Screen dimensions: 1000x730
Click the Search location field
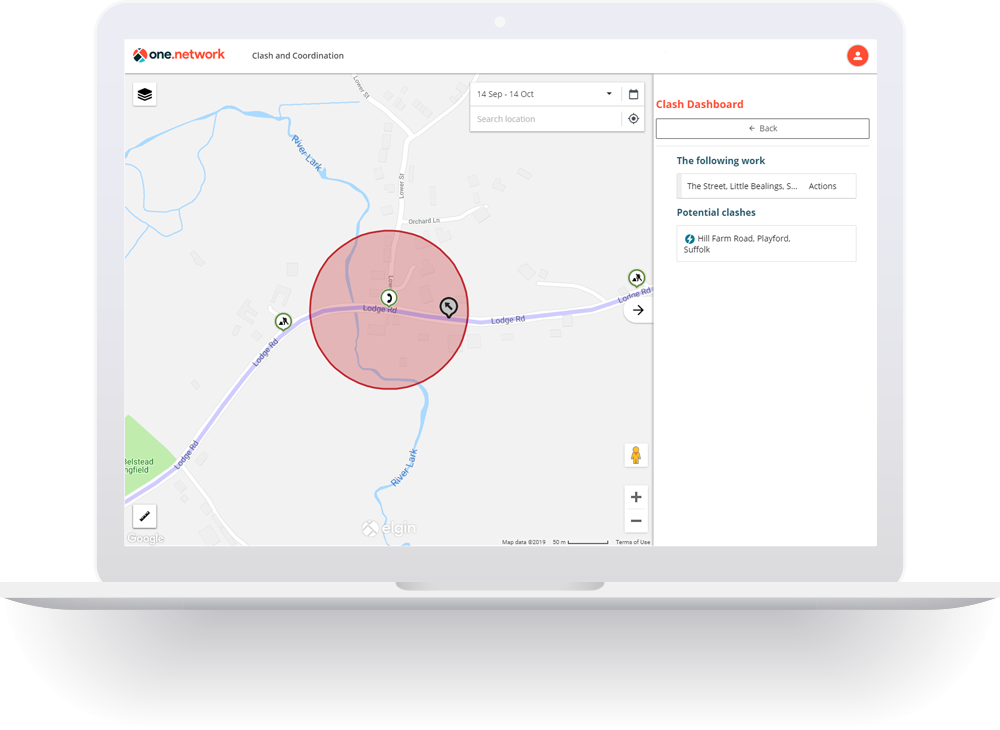(545, 119)
